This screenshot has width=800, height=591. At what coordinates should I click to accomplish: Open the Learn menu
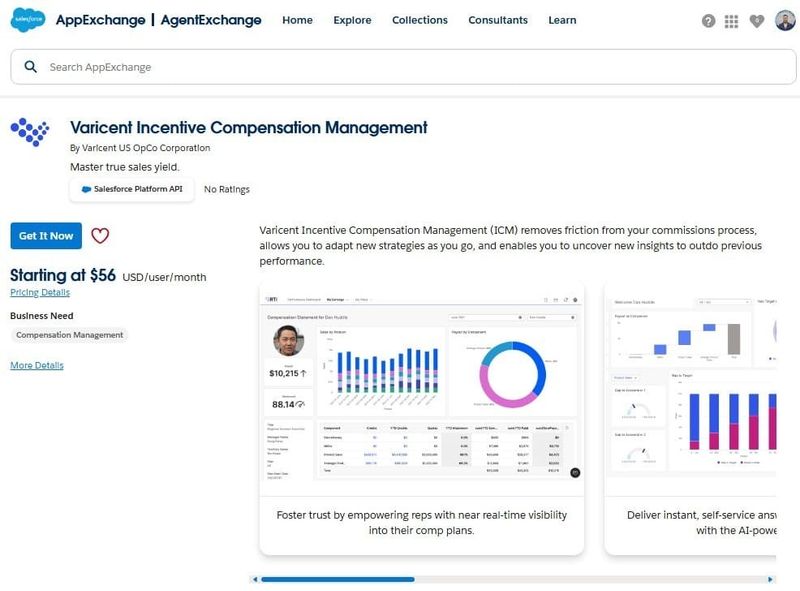click(562, 20)
